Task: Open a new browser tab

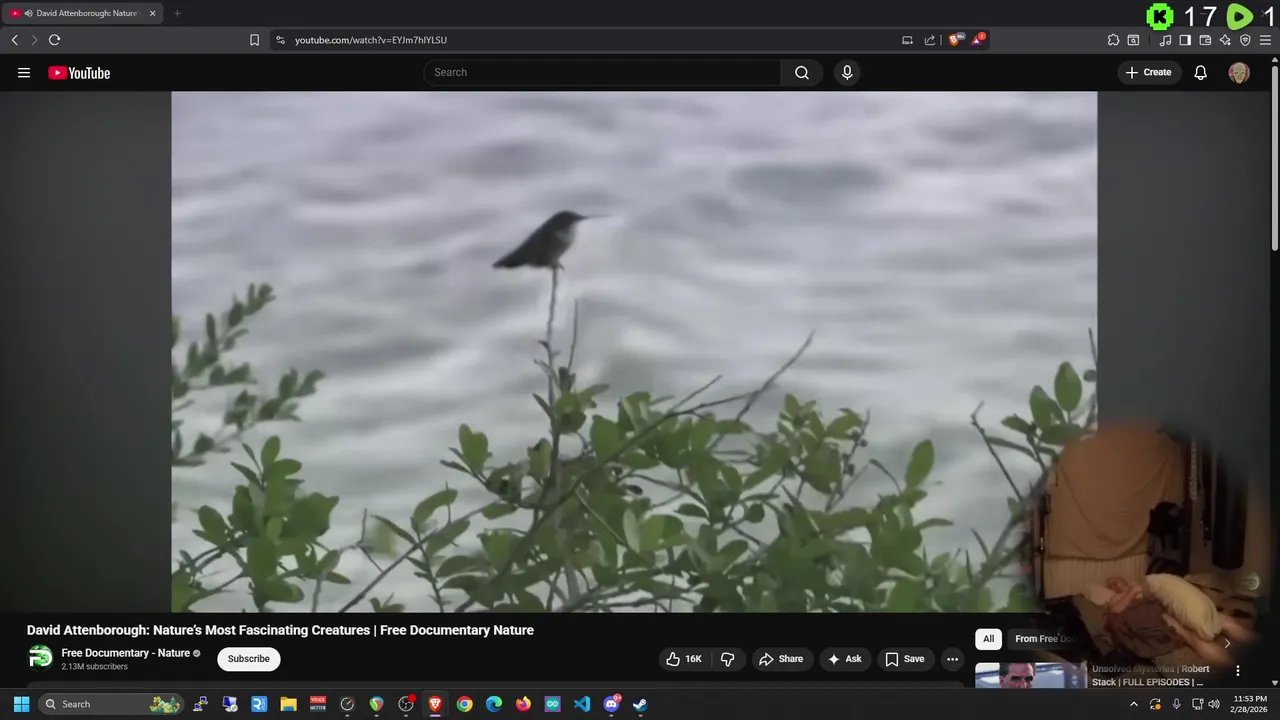Action: pos(177,14)
